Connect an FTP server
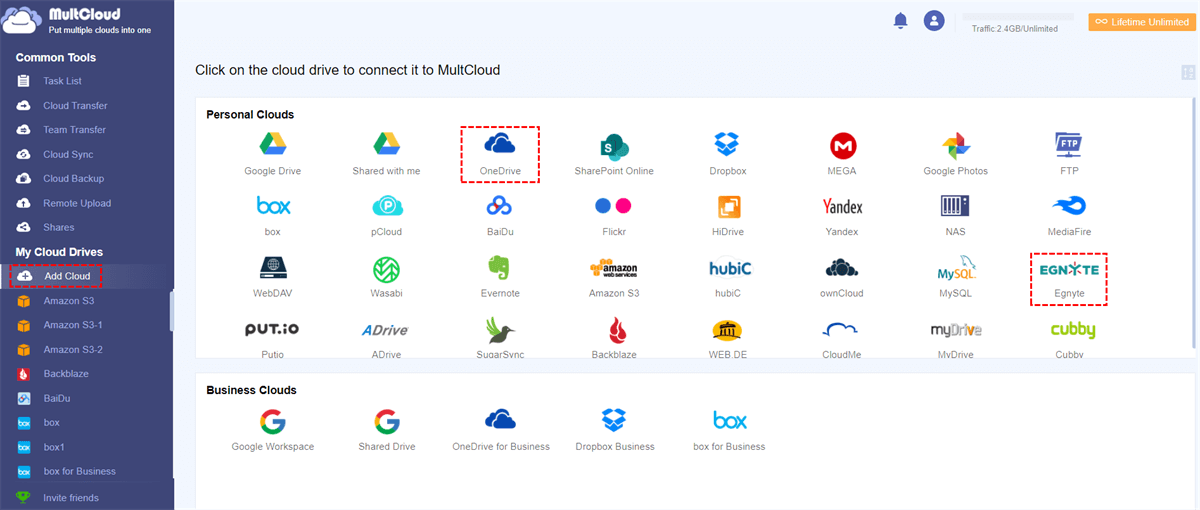The image size is (1200, 510). [x=1071, y=154]
